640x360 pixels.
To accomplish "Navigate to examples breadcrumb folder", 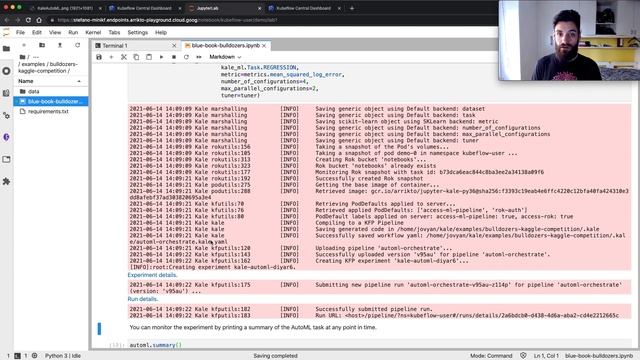I will [x=34, y=64].
